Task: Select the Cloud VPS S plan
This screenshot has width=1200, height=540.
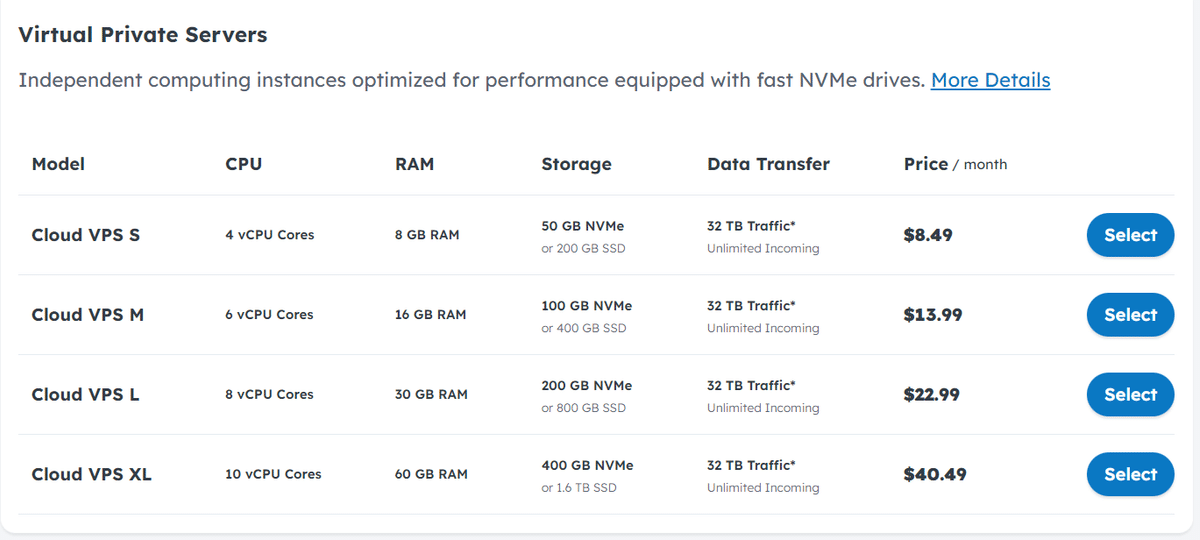Action: coord(1130,235)
